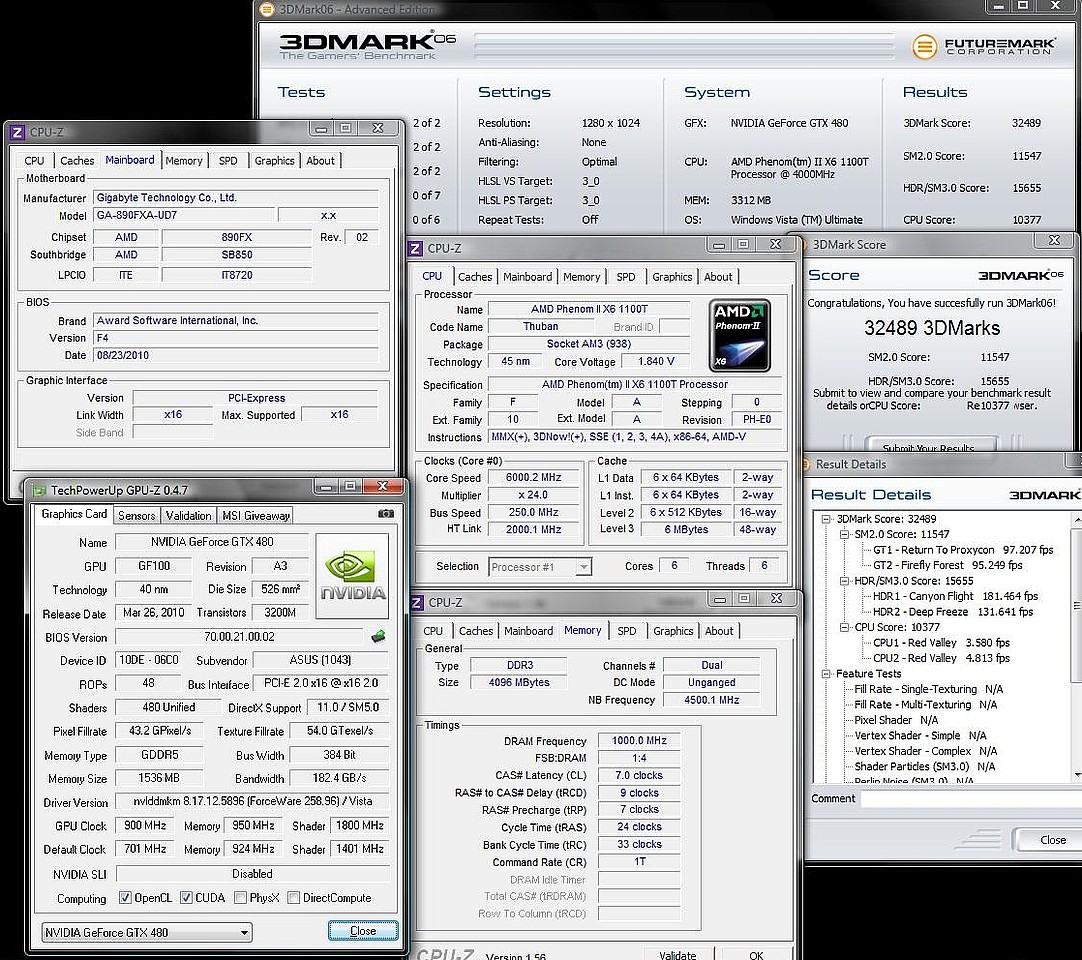This screenshot has width=1082, height=960.
Task: Select Vertex Shader - Simple row
Action: (x=920, y=736)
